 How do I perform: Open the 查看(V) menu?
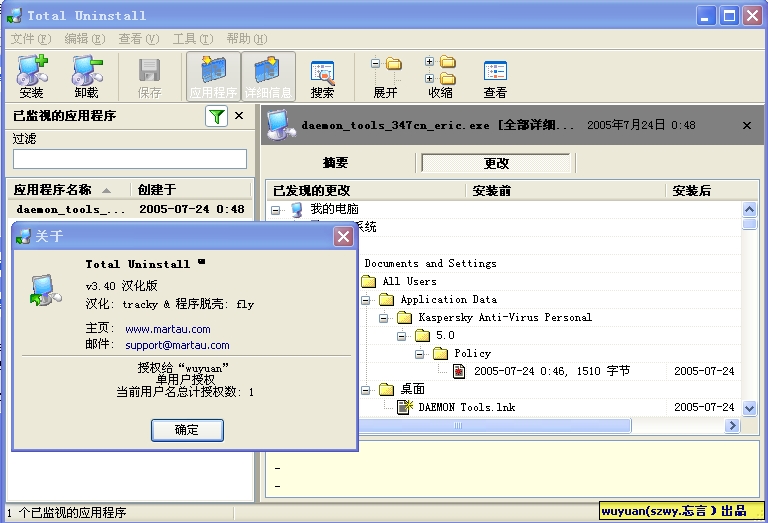139,39
